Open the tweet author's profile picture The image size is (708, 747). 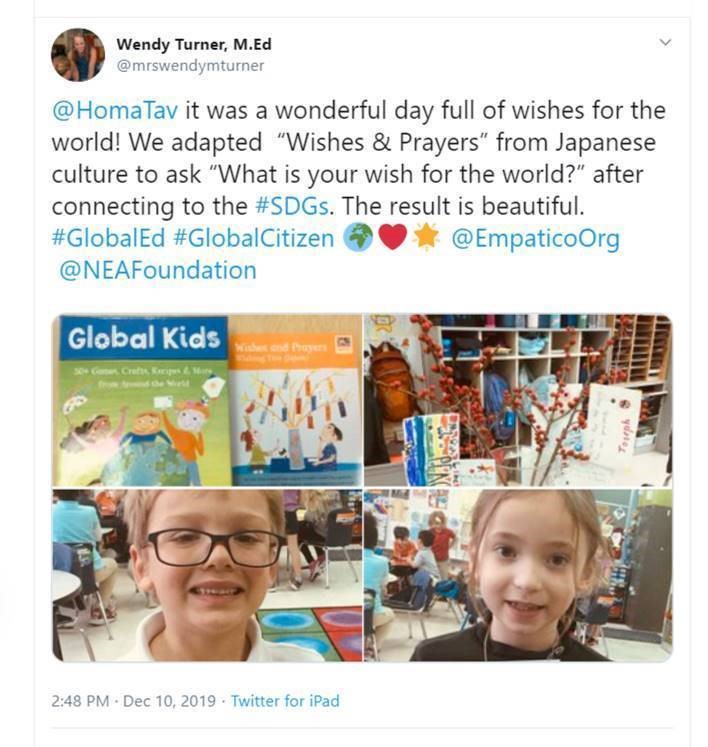pos(78,55)
